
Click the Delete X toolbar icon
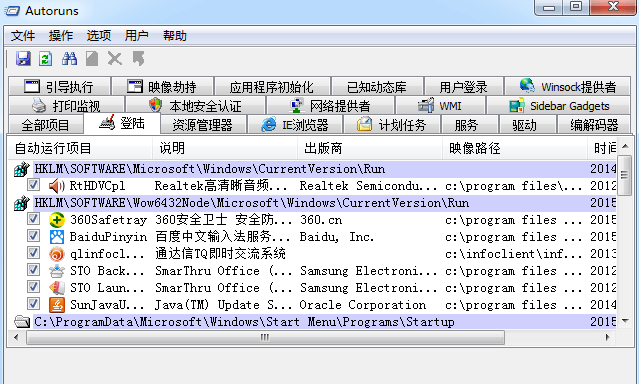point(115,59)
